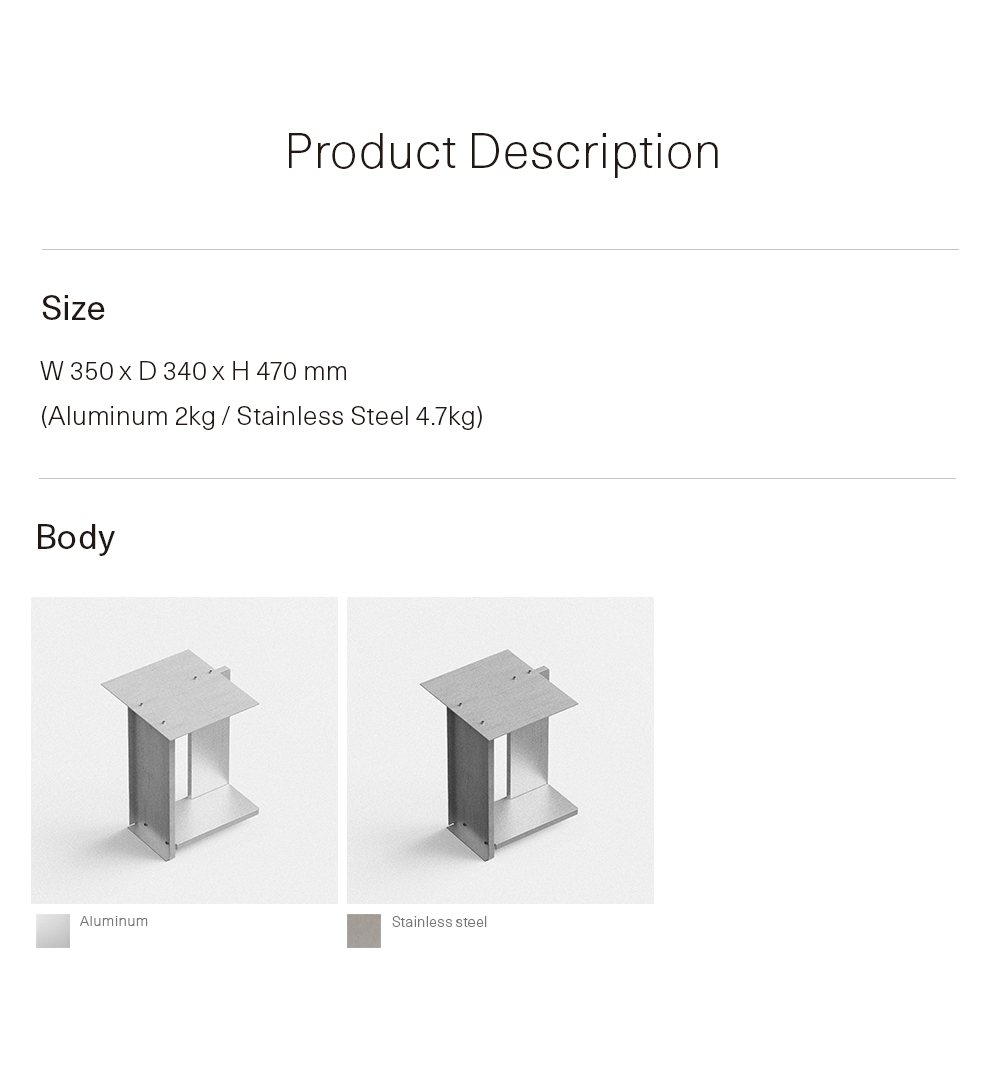Click the Stainless steel label beside grey swatch
The width and height of the screenshot is (1000, 1065).
click(439, 922)
